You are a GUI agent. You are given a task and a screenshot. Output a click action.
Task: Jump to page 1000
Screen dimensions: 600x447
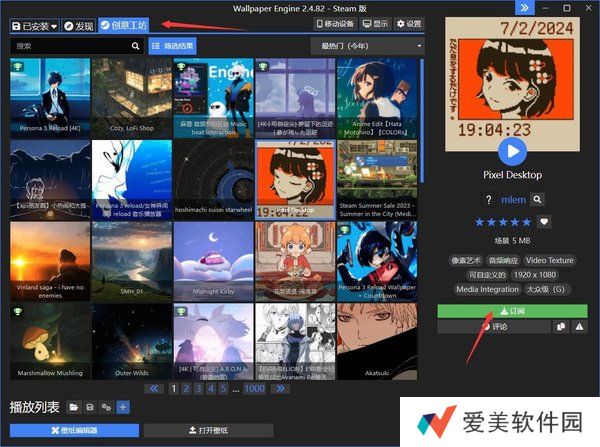pos(254,389)
